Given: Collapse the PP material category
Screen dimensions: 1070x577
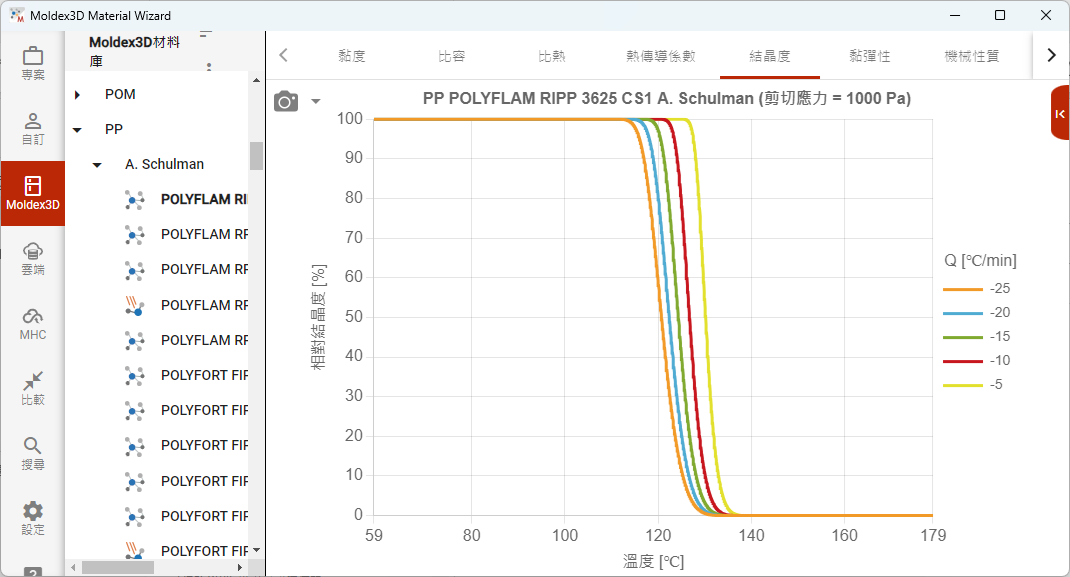Looking at the screenshot, I should tap(79, 129).
